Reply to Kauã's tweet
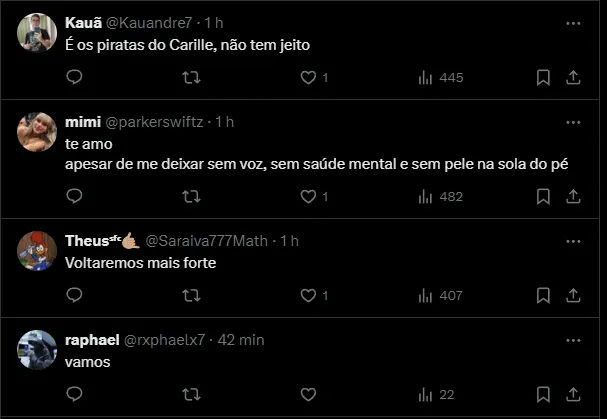Viewport: 607px width, 419px height. [74, 77]
